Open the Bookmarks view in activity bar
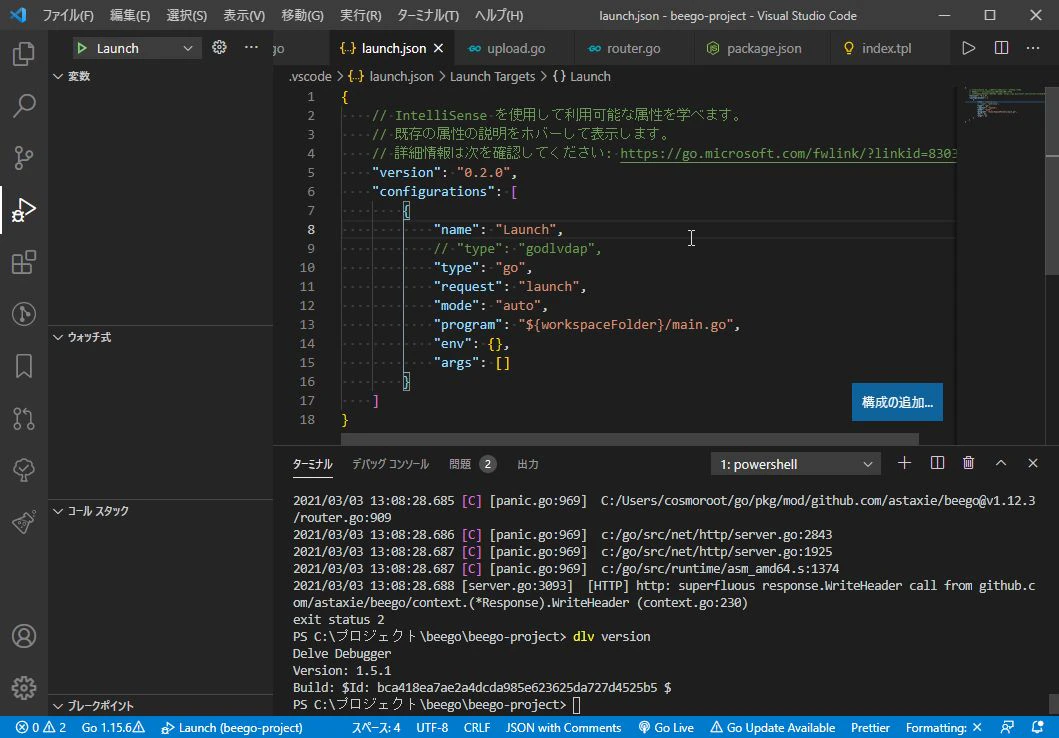This screenshot has width=1059, height=738. tap(24, 366)
